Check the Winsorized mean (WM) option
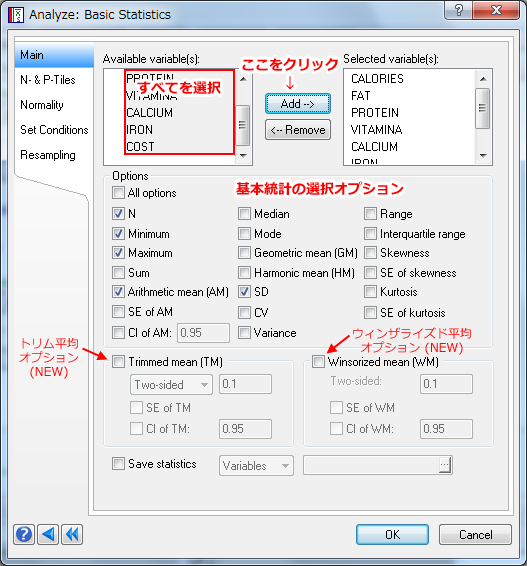527x566 pixels. point(318,361)
